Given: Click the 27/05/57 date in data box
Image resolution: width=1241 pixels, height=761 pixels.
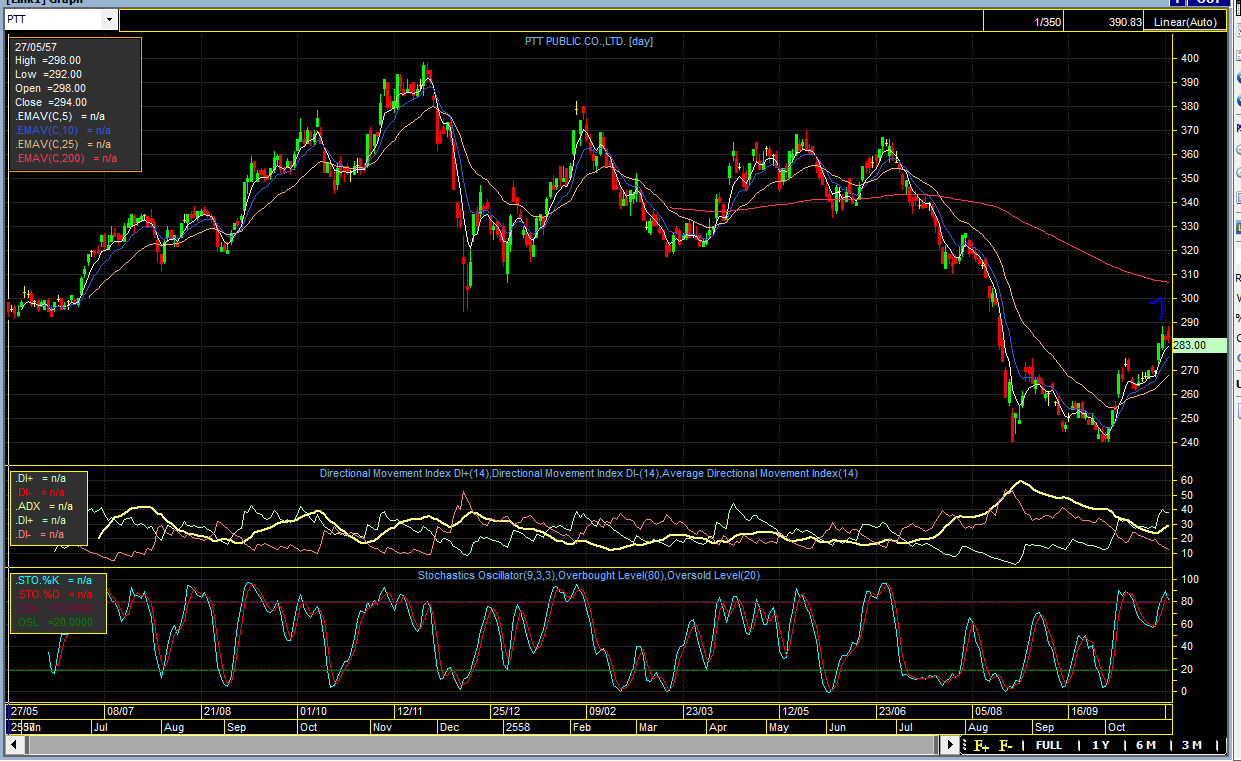Looking at the screenshot, I should pyautogui.click(x=36, y=46).
